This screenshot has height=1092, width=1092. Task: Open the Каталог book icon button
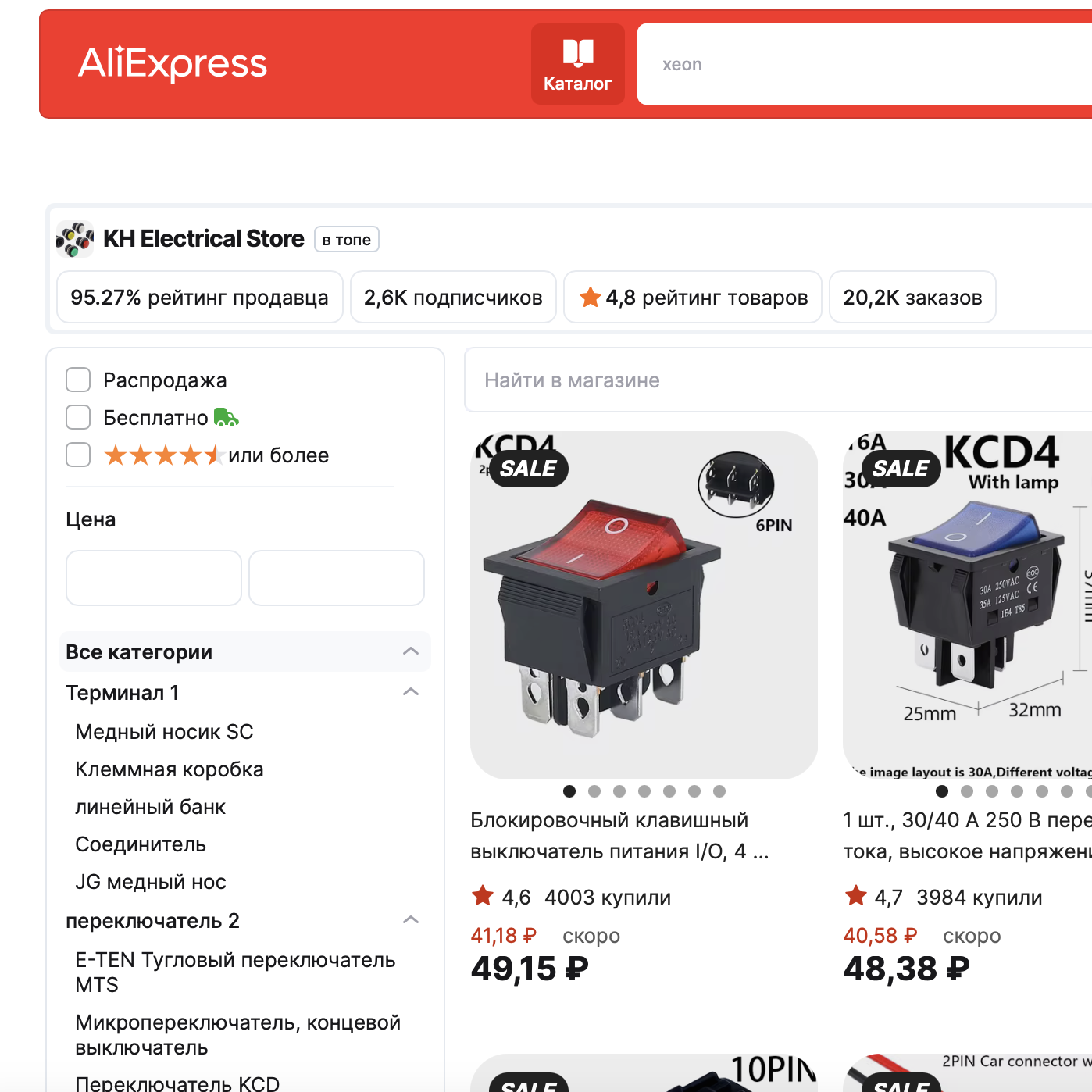click(x=578, y=64)
